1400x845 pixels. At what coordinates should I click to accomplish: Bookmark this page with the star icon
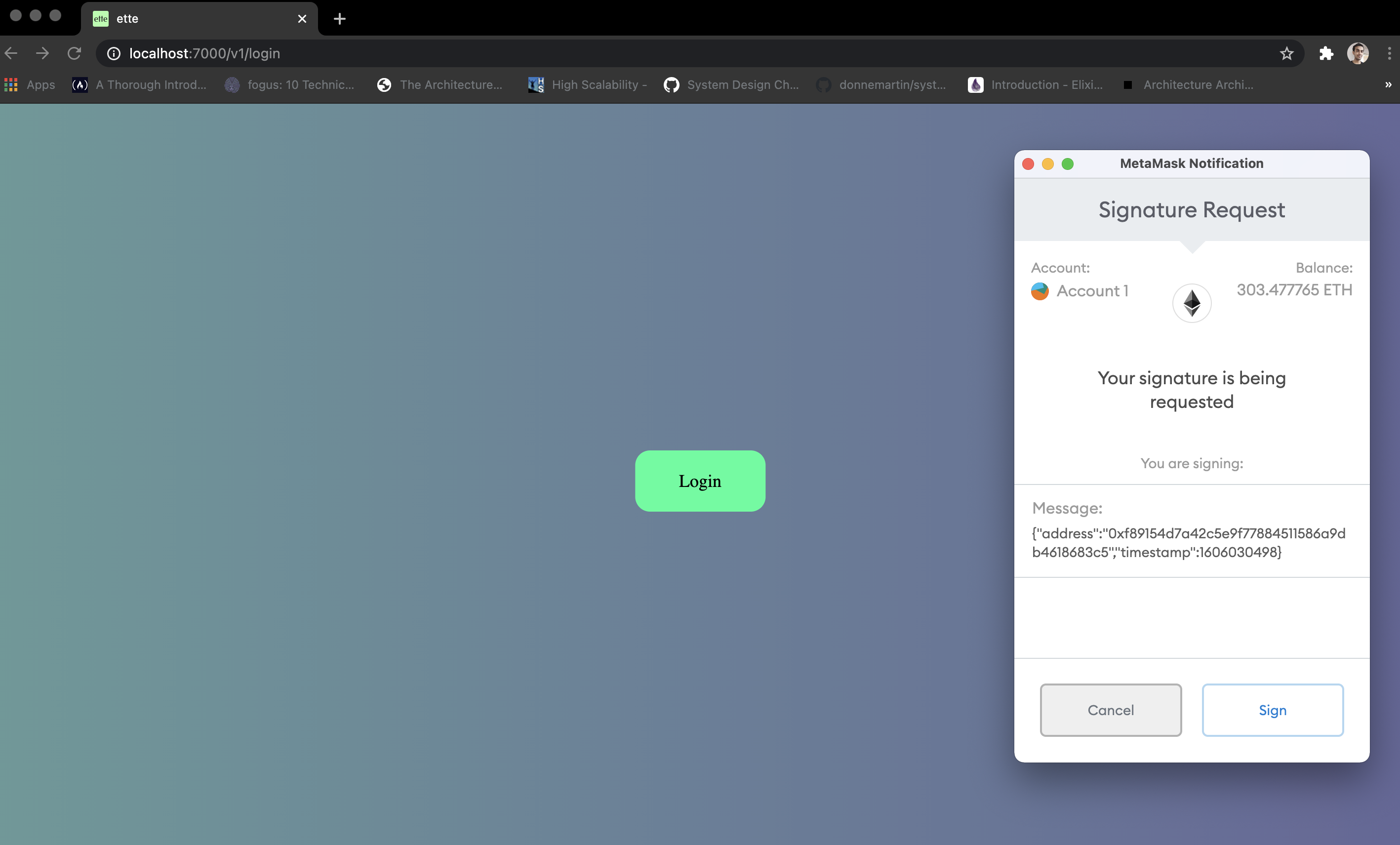[1286, 53]
